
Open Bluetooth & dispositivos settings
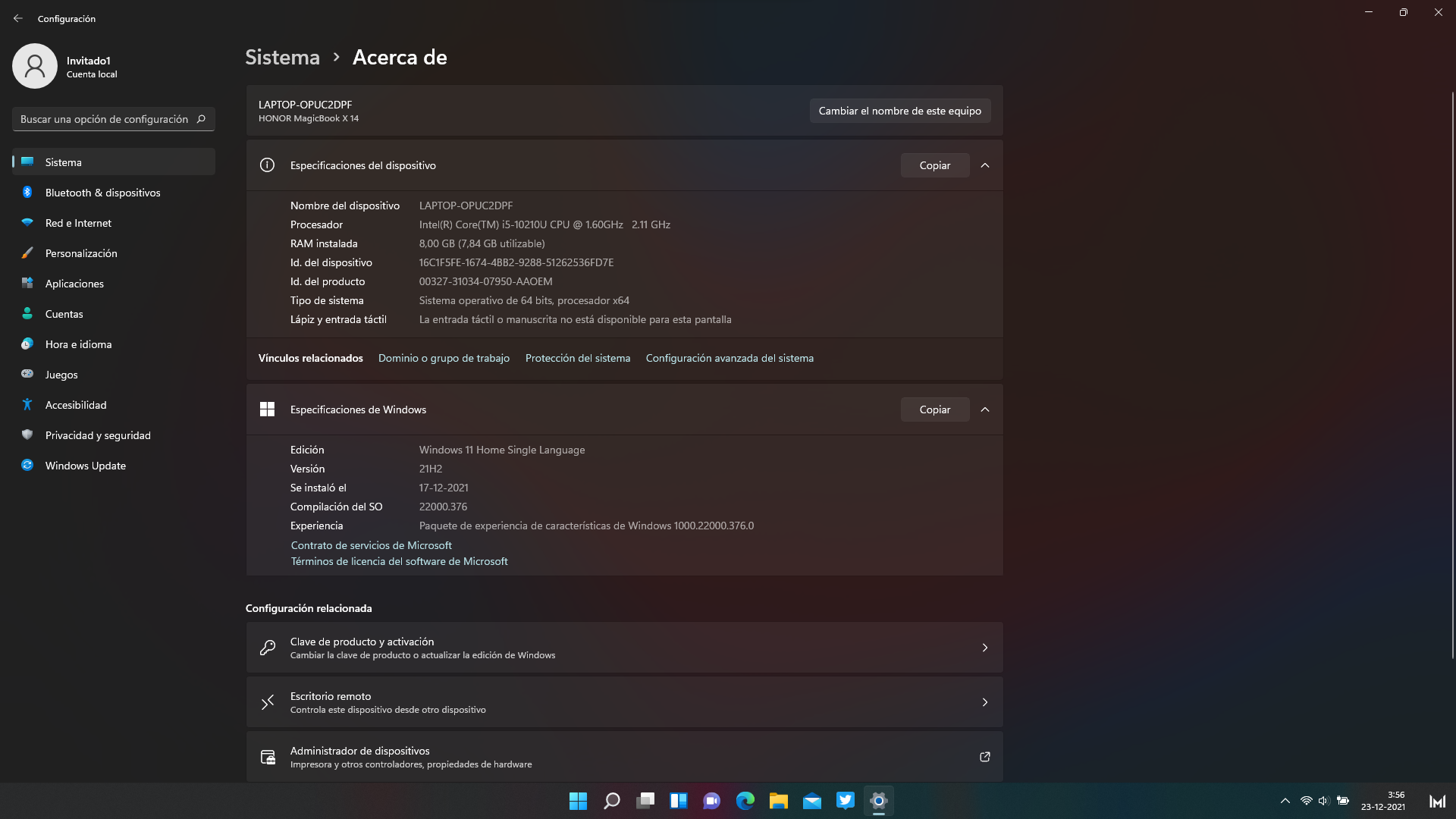pyautogui.click(x=102, y=193)
